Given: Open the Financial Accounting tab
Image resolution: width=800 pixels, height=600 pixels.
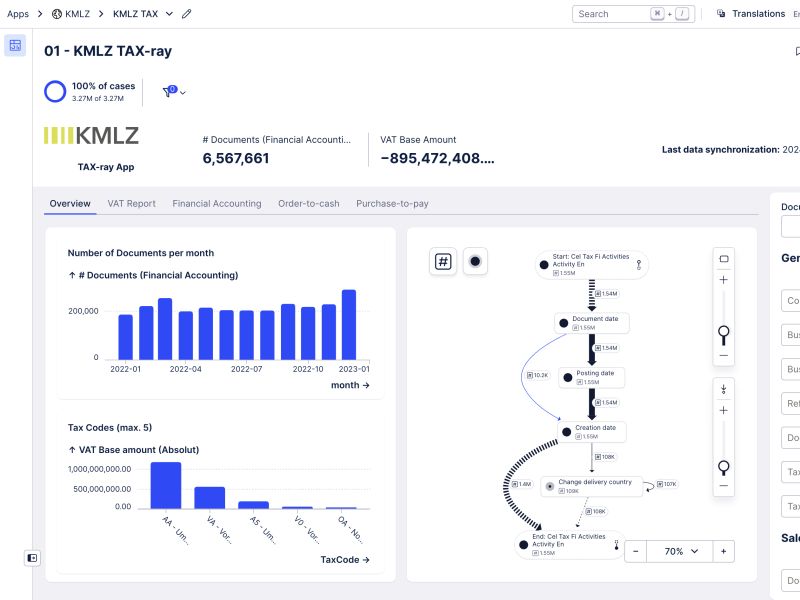Looking at the screenshot, I should tap(217, 203).
